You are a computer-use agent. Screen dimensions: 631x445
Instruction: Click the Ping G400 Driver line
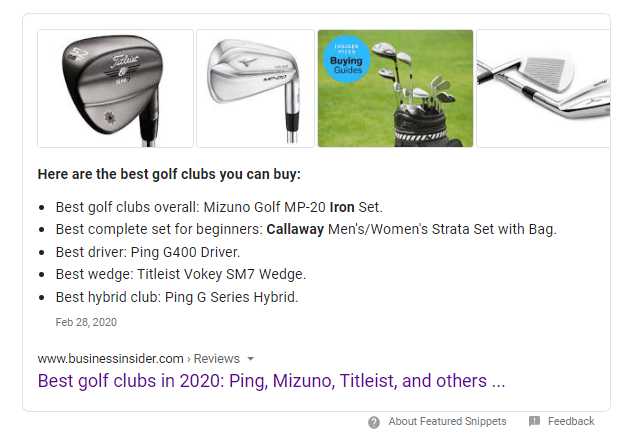[148, 252]
